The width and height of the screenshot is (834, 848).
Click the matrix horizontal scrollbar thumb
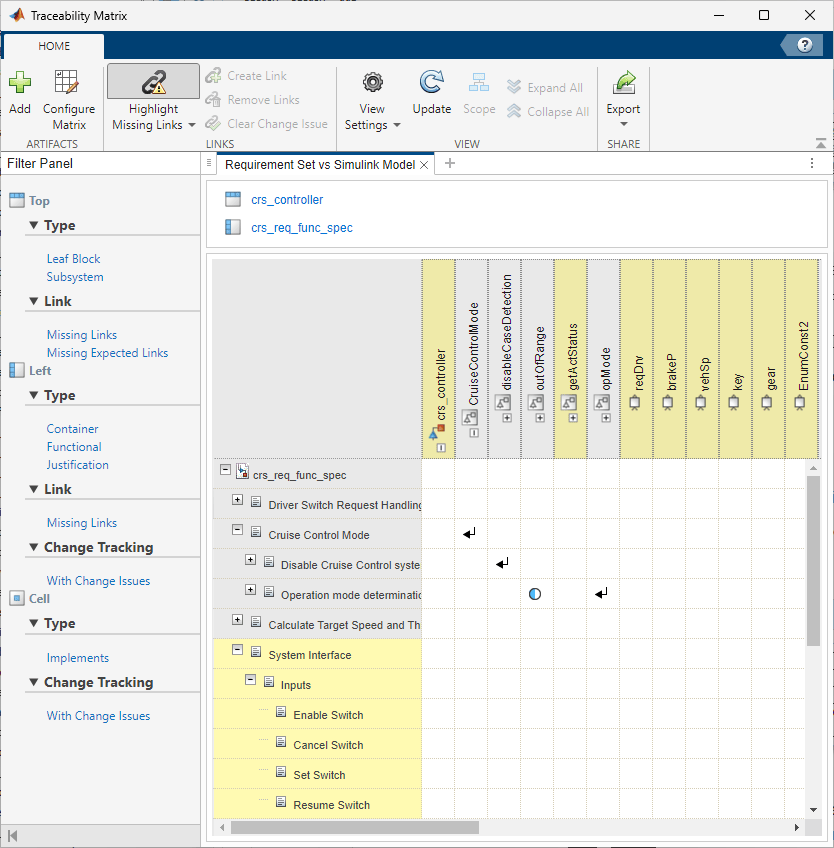point(355,827)
